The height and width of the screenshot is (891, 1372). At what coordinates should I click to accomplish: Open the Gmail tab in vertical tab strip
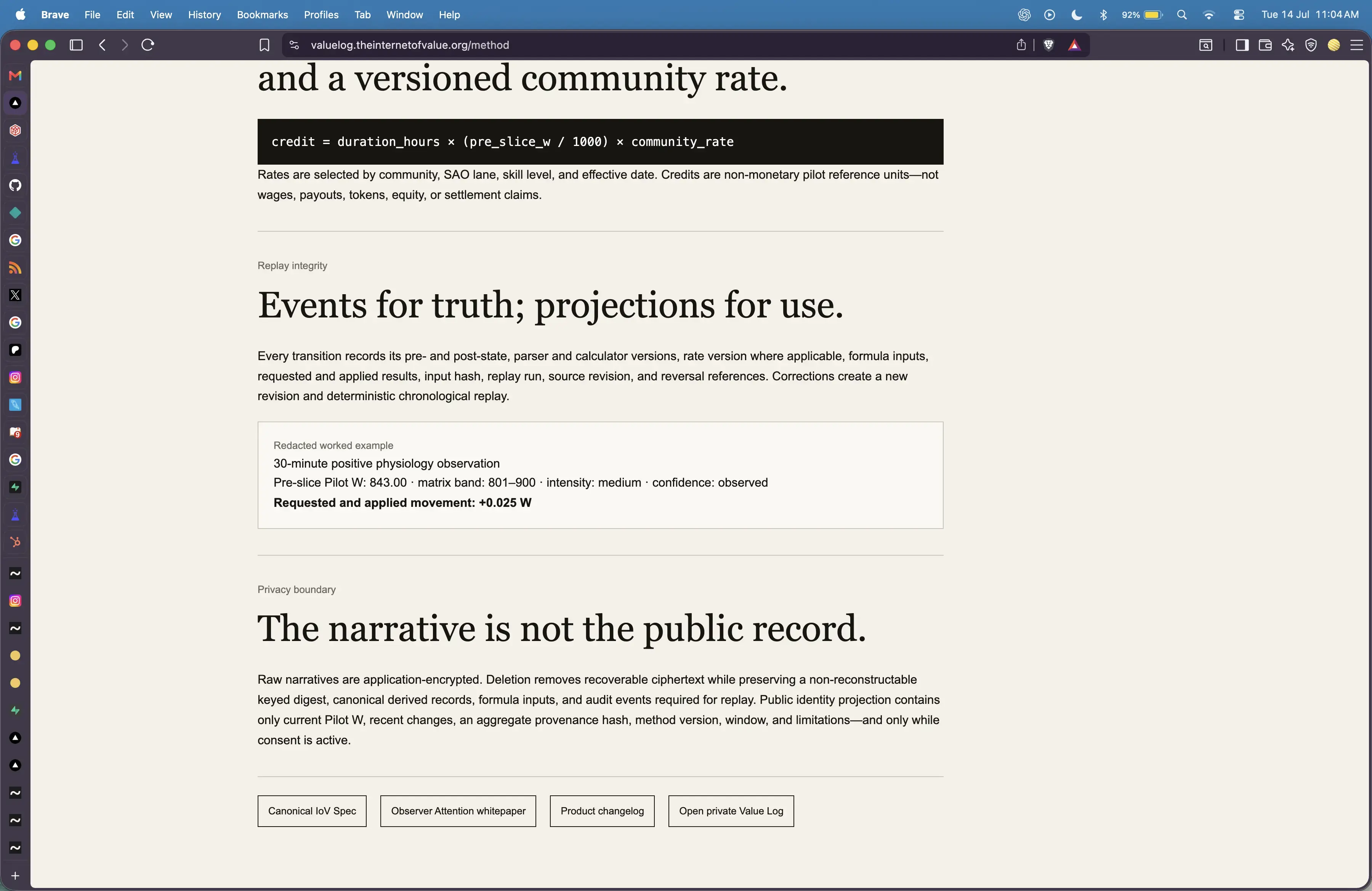(16, 75)
